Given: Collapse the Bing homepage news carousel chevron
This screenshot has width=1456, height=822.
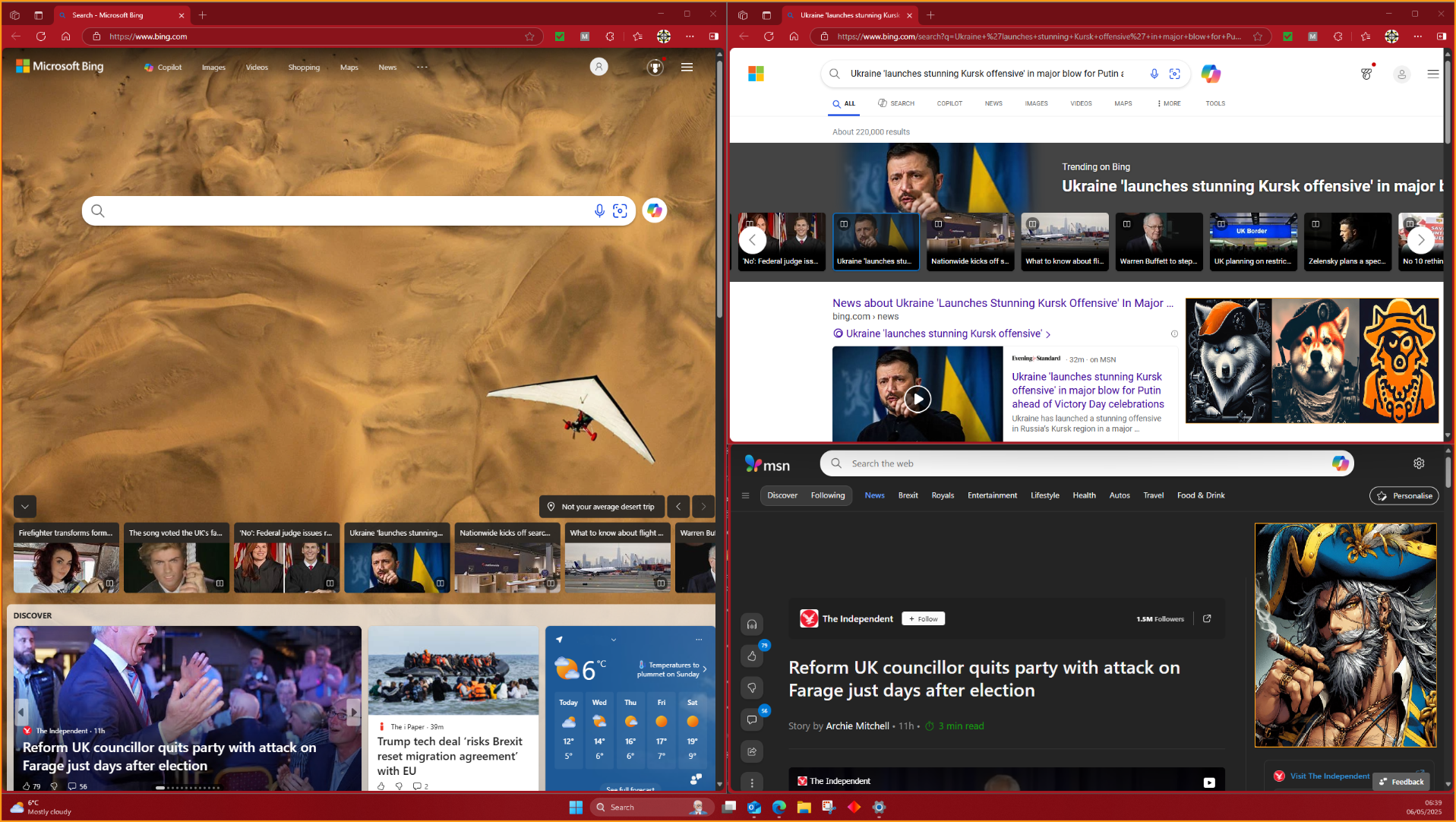Looking at the screenshot, I should 25,507.
